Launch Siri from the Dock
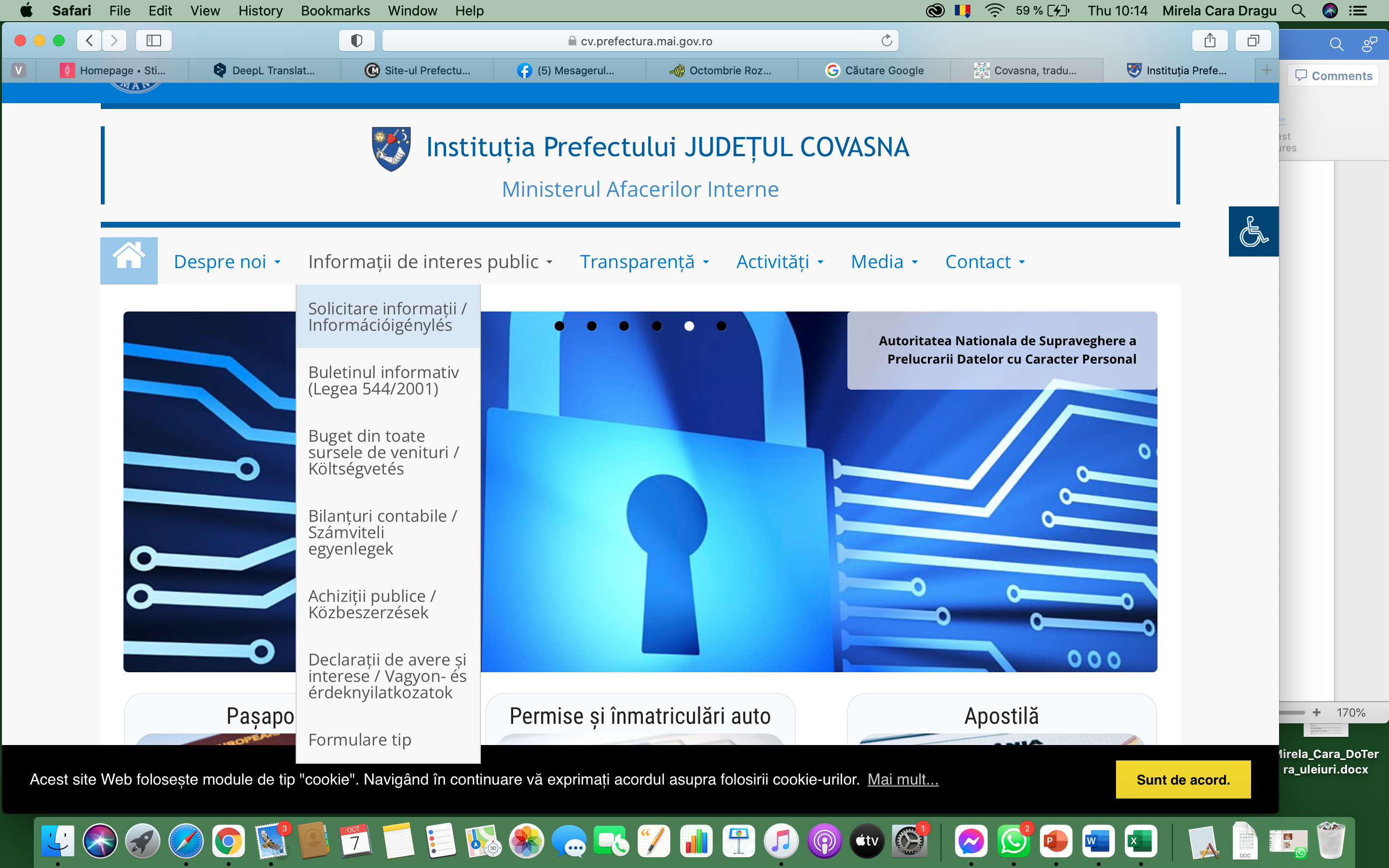This screenshot has width=1389, height=868. click(x=100, y=841)
